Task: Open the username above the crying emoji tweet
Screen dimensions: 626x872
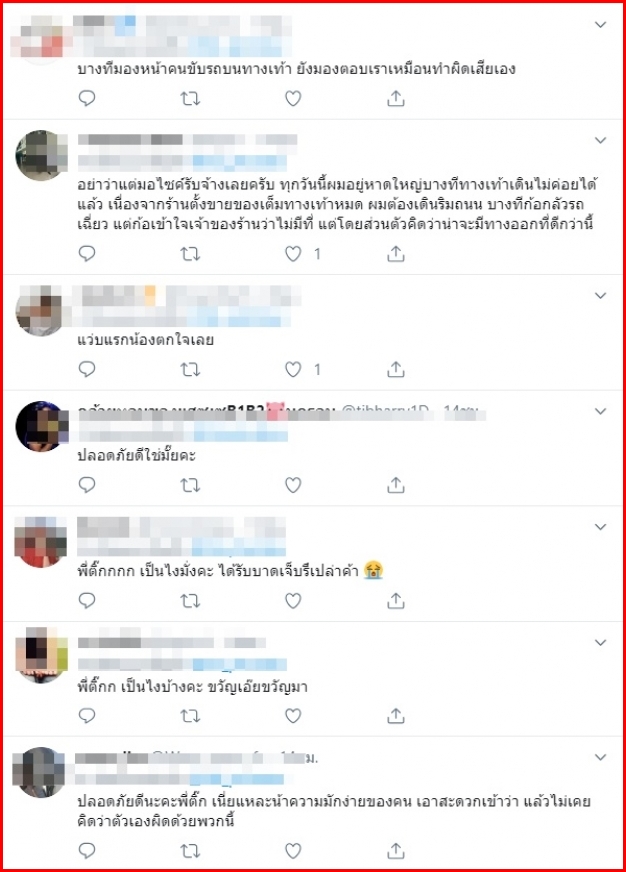Action: (181, 527)
